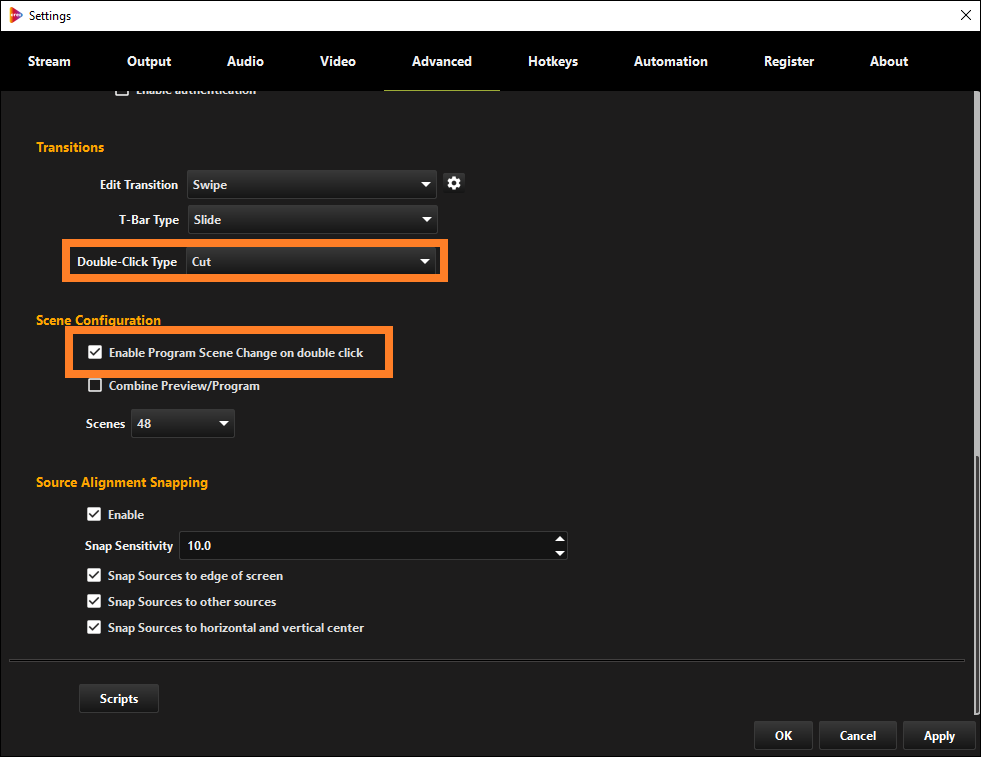Image resolution: width=981 pixels, height=757 pixels.
Task: Click the Snap Sensitivity value field
Action: tap(365, 546)
